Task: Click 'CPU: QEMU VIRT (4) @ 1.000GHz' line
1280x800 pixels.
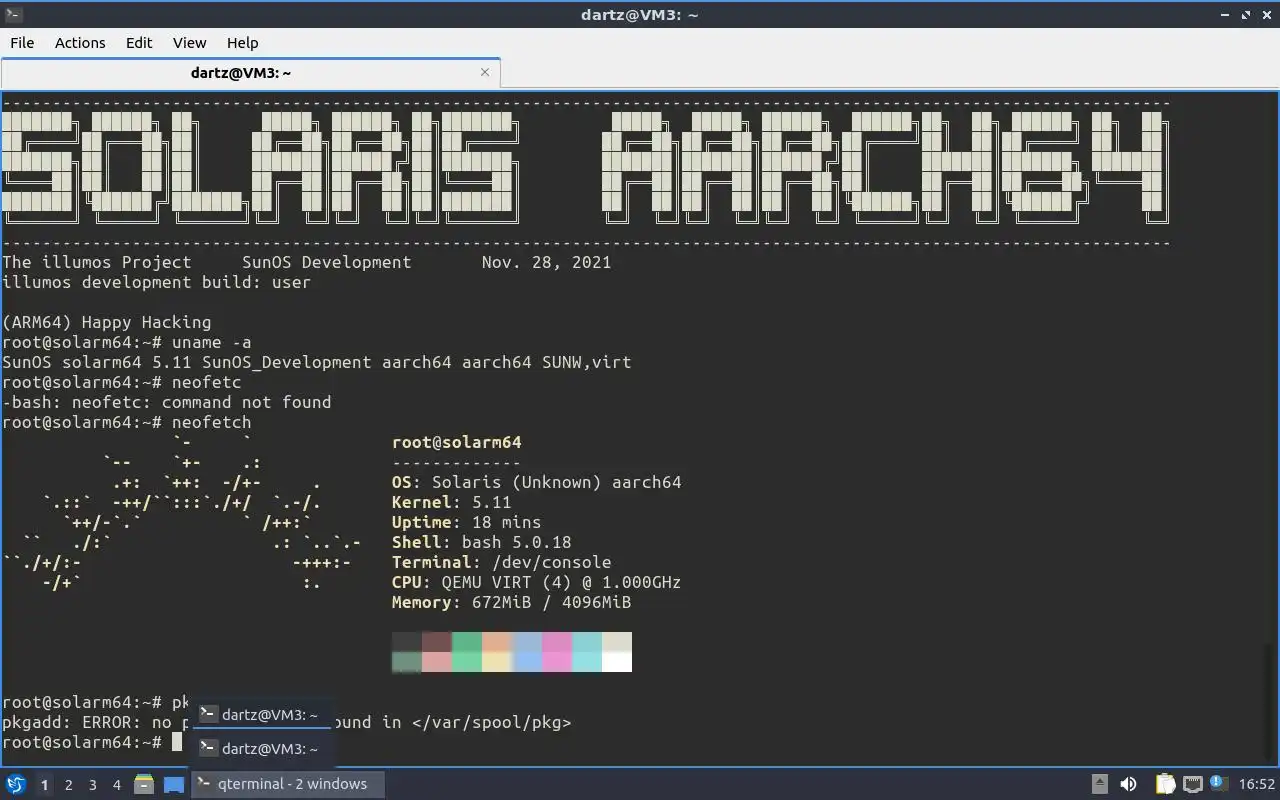Action: pos(537,582)
